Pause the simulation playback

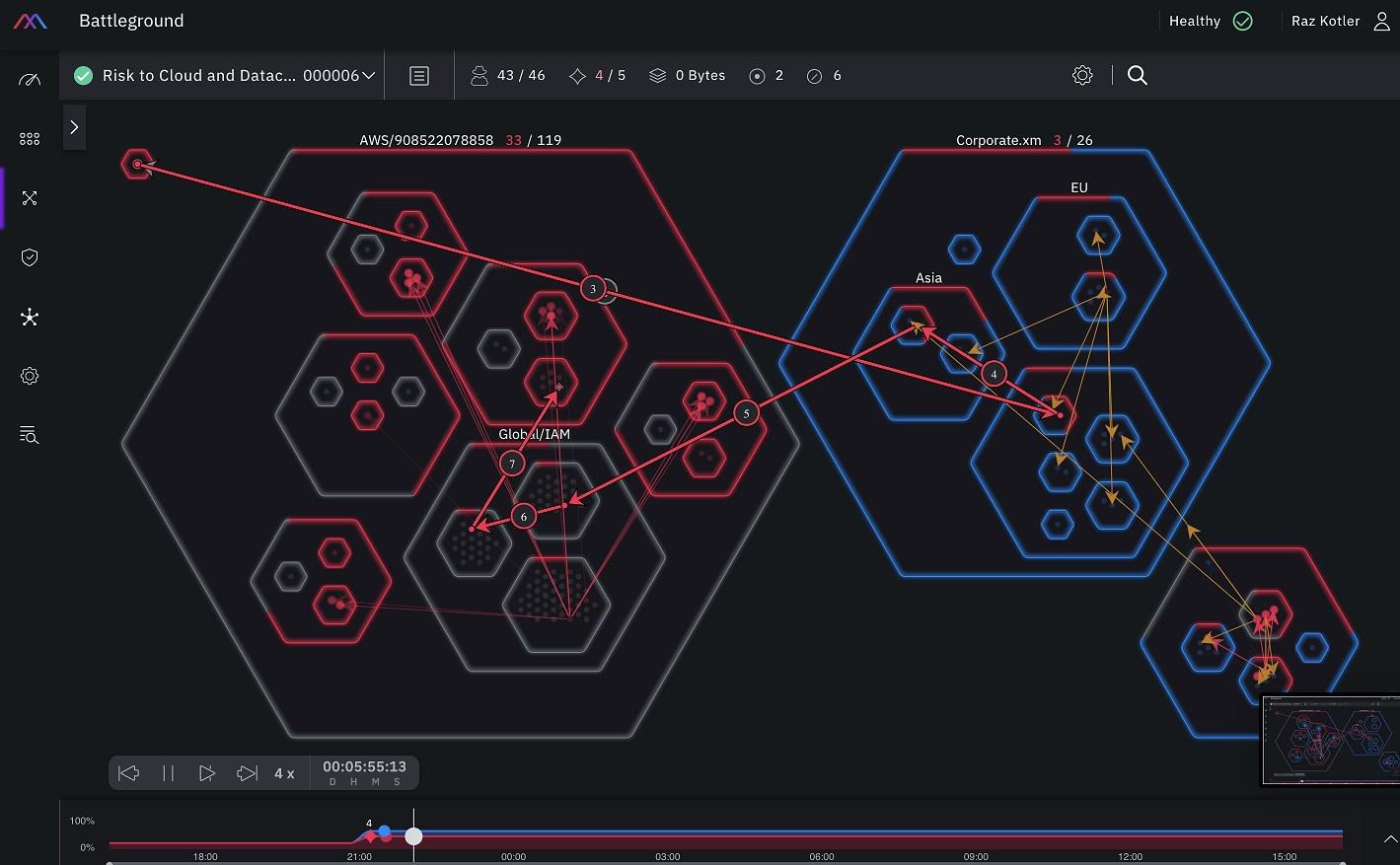click(x=168, y=773)
